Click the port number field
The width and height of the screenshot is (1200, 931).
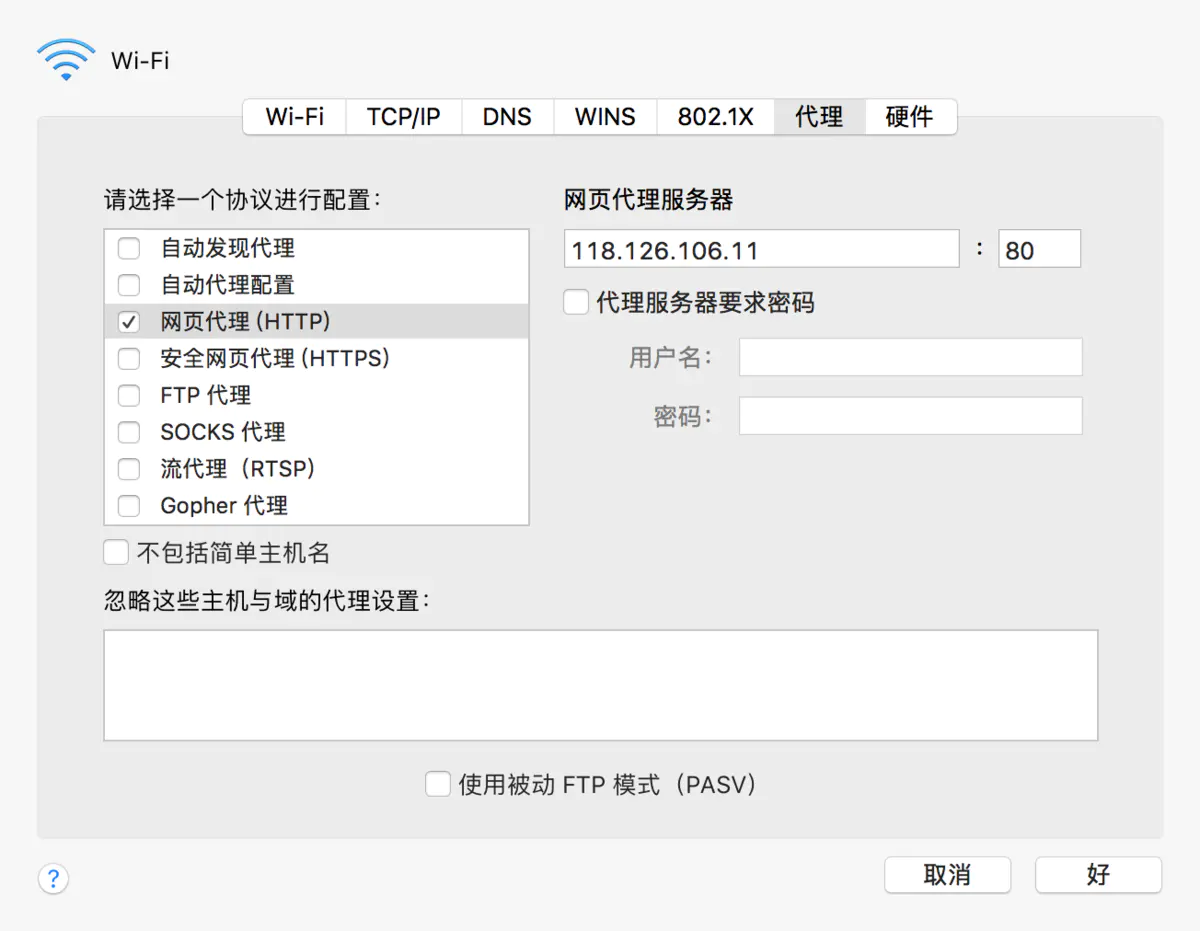coord(1039,249)
